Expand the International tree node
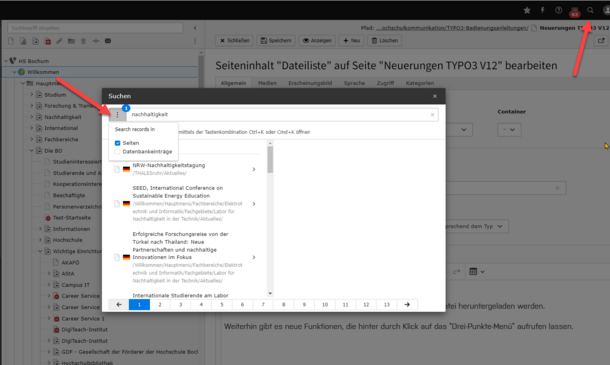The image size is (610, 365). point(32,128)
